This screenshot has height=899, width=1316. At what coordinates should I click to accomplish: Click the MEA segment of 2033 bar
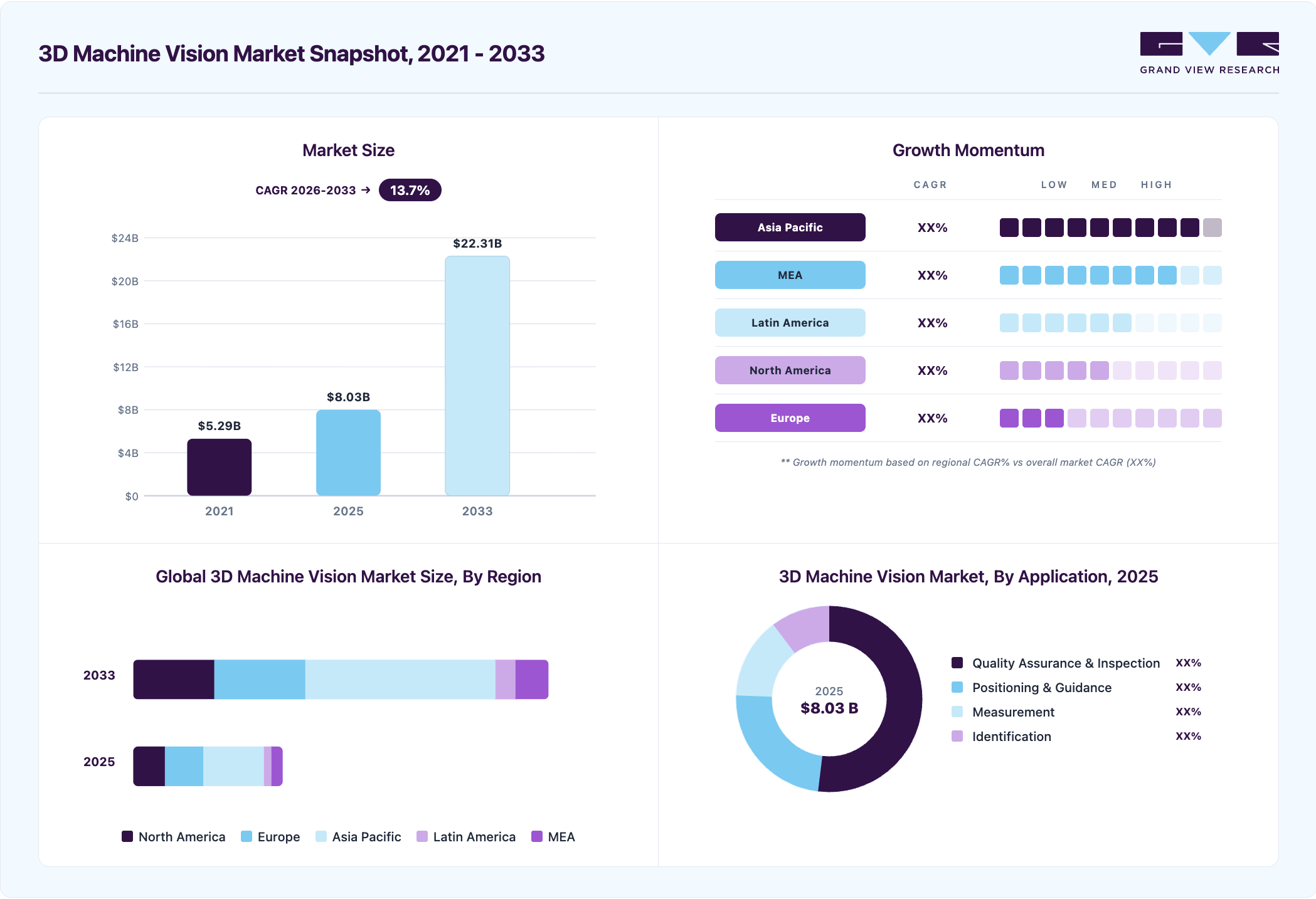532,680
